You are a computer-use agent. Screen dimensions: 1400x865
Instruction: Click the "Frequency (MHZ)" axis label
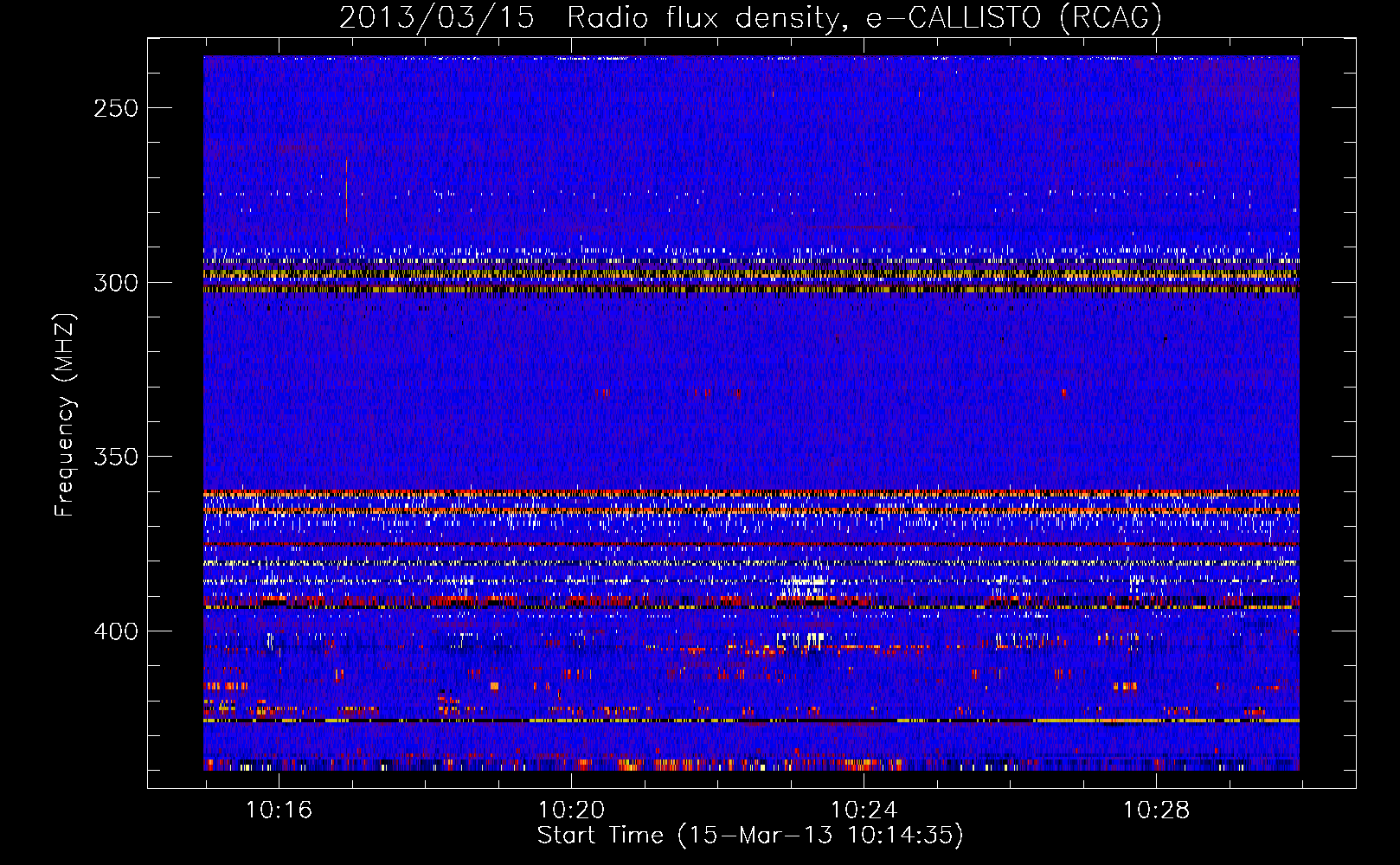click(65, 414)
